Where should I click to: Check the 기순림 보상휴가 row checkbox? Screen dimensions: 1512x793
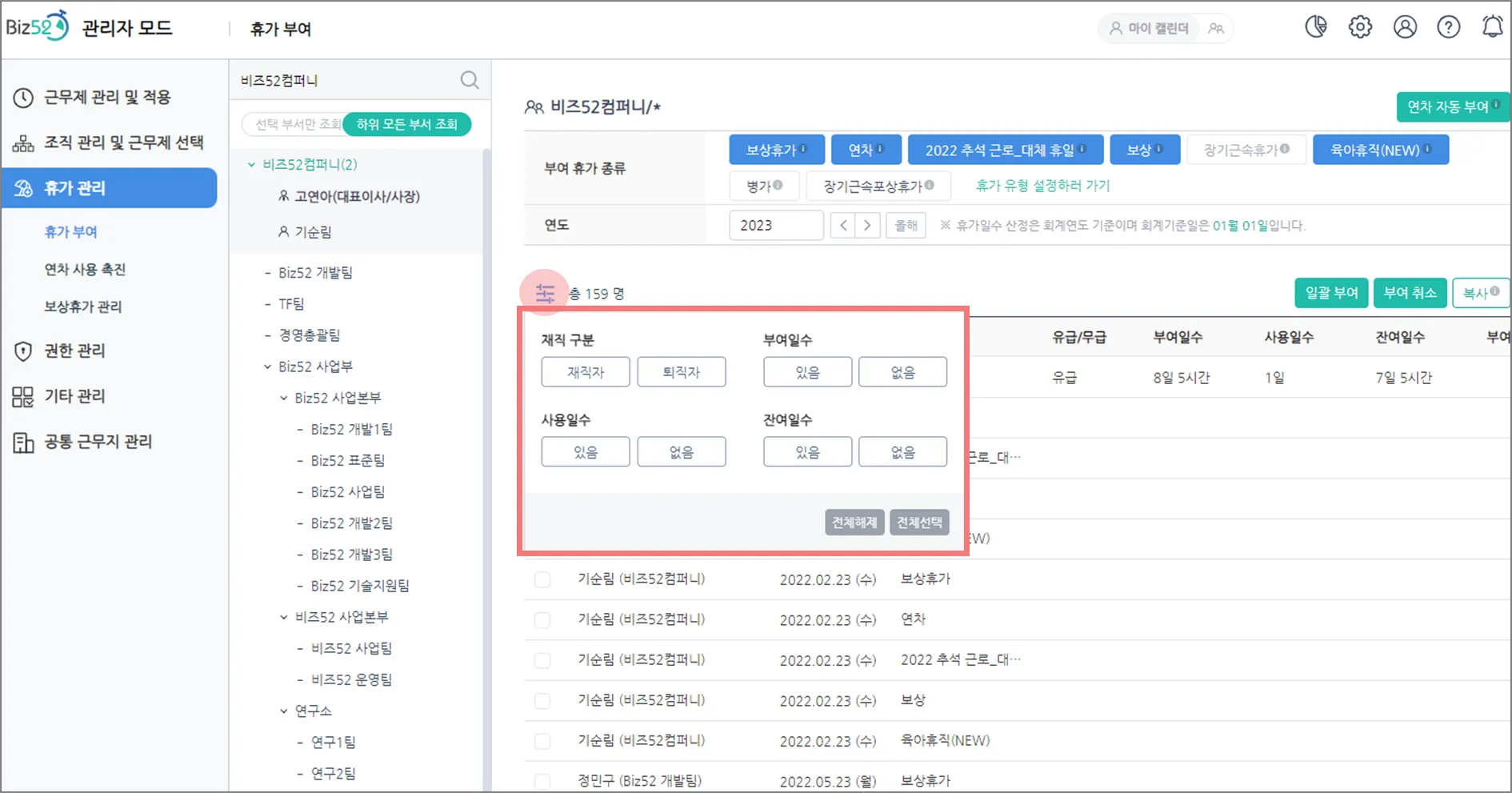coord(542,579)
